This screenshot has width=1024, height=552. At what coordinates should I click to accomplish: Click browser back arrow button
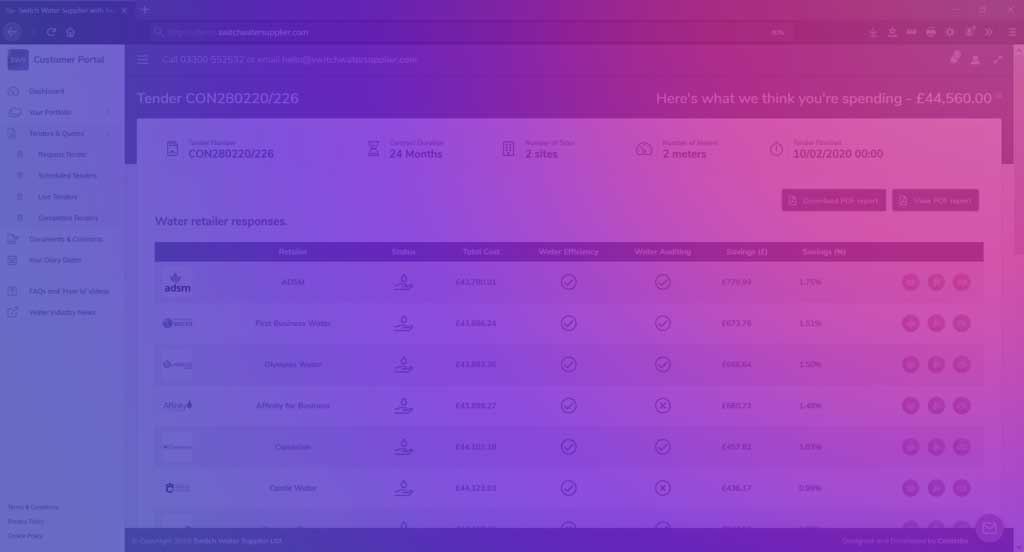click(x=12, y=31)
